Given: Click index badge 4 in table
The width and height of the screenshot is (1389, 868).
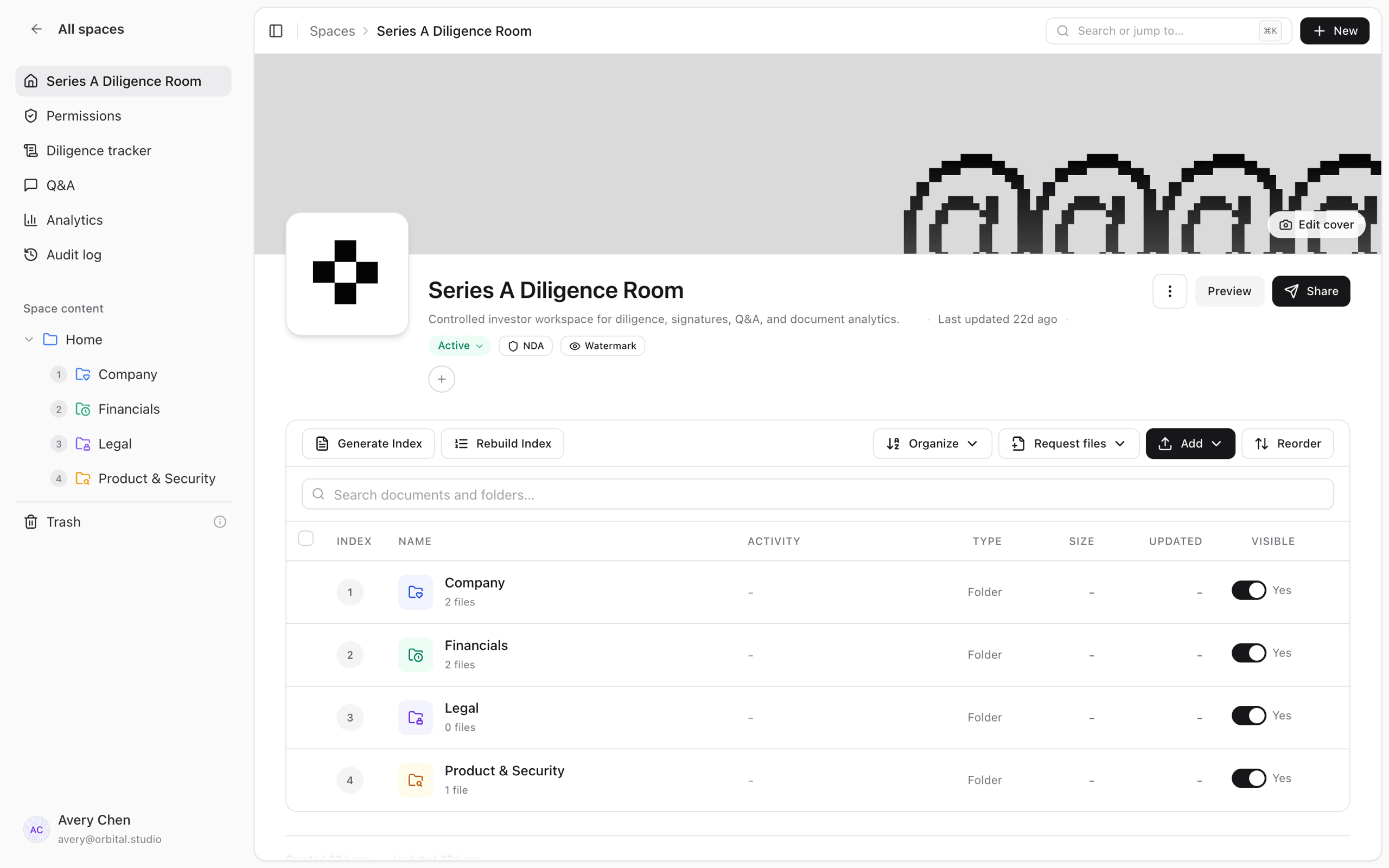Looking at the screenshot, I should click(x=350, y=780).
